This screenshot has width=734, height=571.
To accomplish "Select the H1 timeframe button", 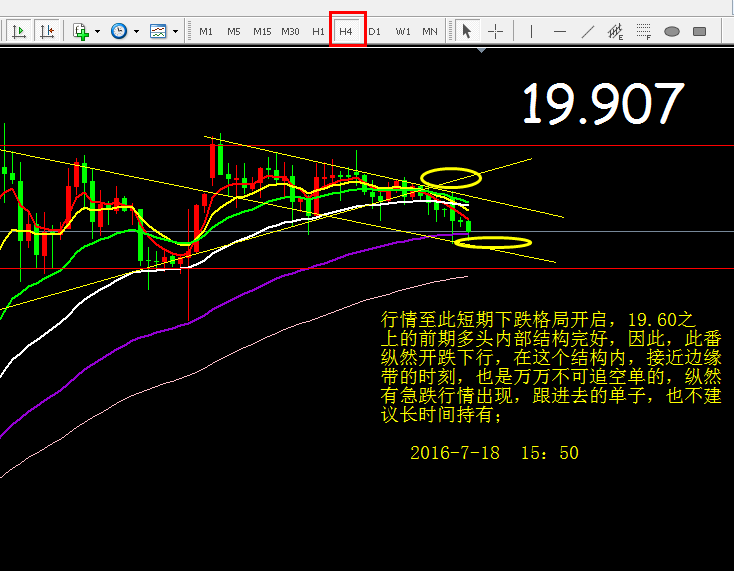I will click(x=318, y=31).
